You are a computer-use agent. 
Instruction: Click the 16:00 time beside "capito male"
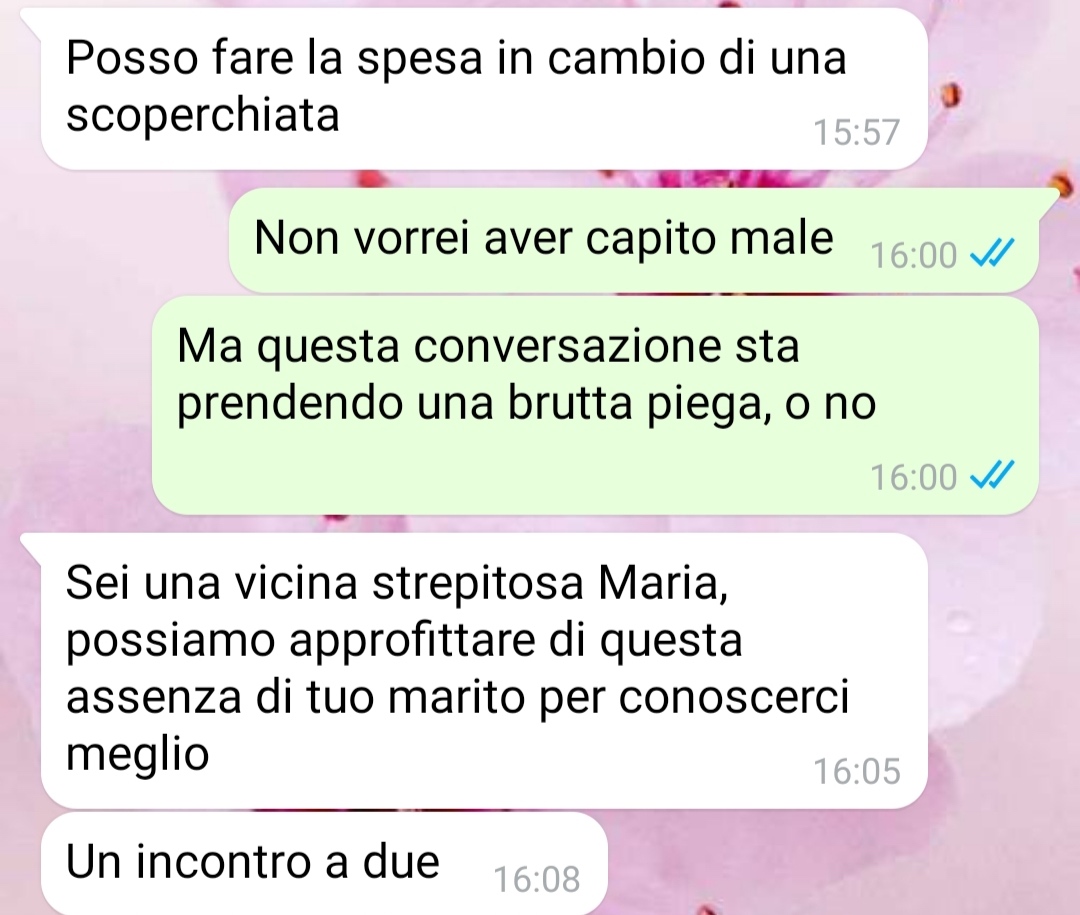[913, 256]
